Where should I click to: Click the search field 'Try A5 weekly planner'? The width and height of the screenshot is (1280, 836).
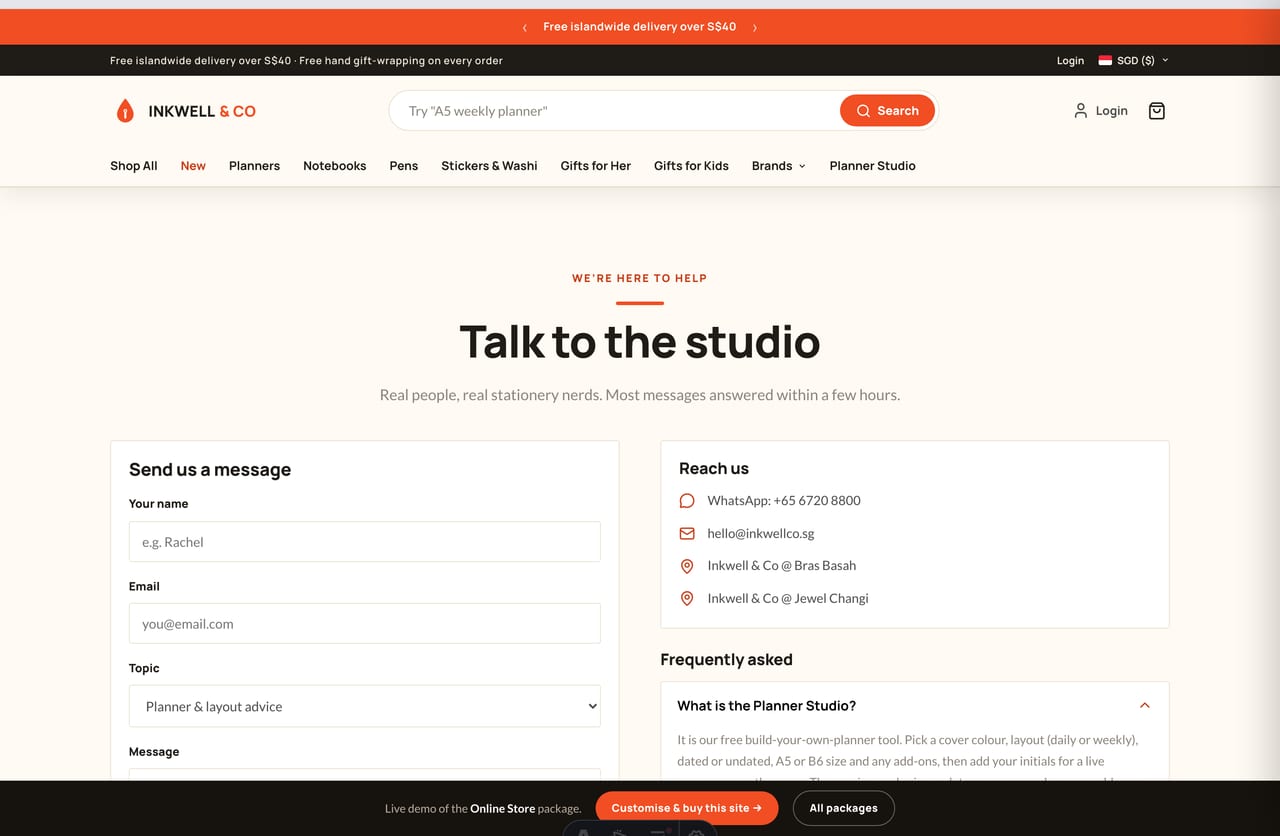point(614,111)
